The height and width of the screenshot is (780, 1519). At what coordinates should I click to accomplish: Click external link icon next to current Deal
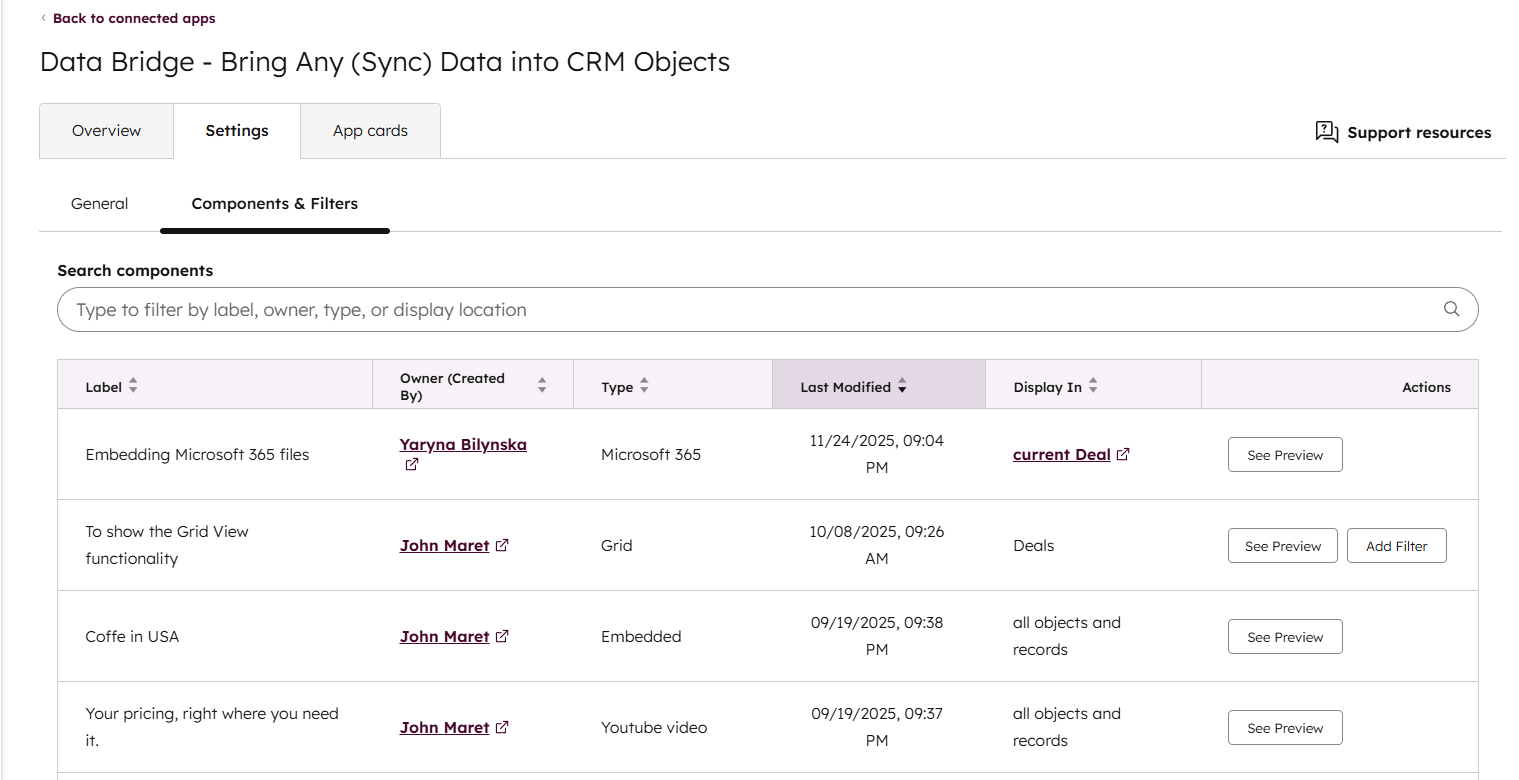pos(1123,454)
